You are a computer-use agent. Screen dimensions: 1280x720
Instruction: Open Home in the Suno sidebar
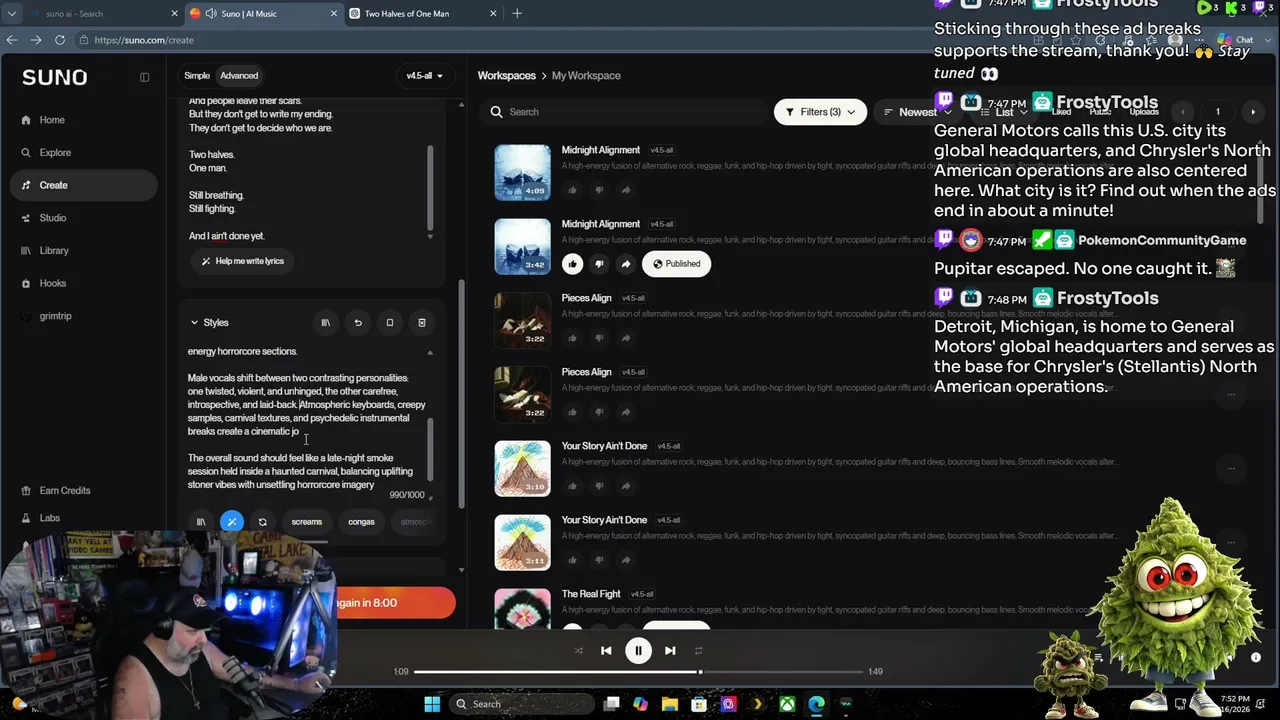(51, 120)
